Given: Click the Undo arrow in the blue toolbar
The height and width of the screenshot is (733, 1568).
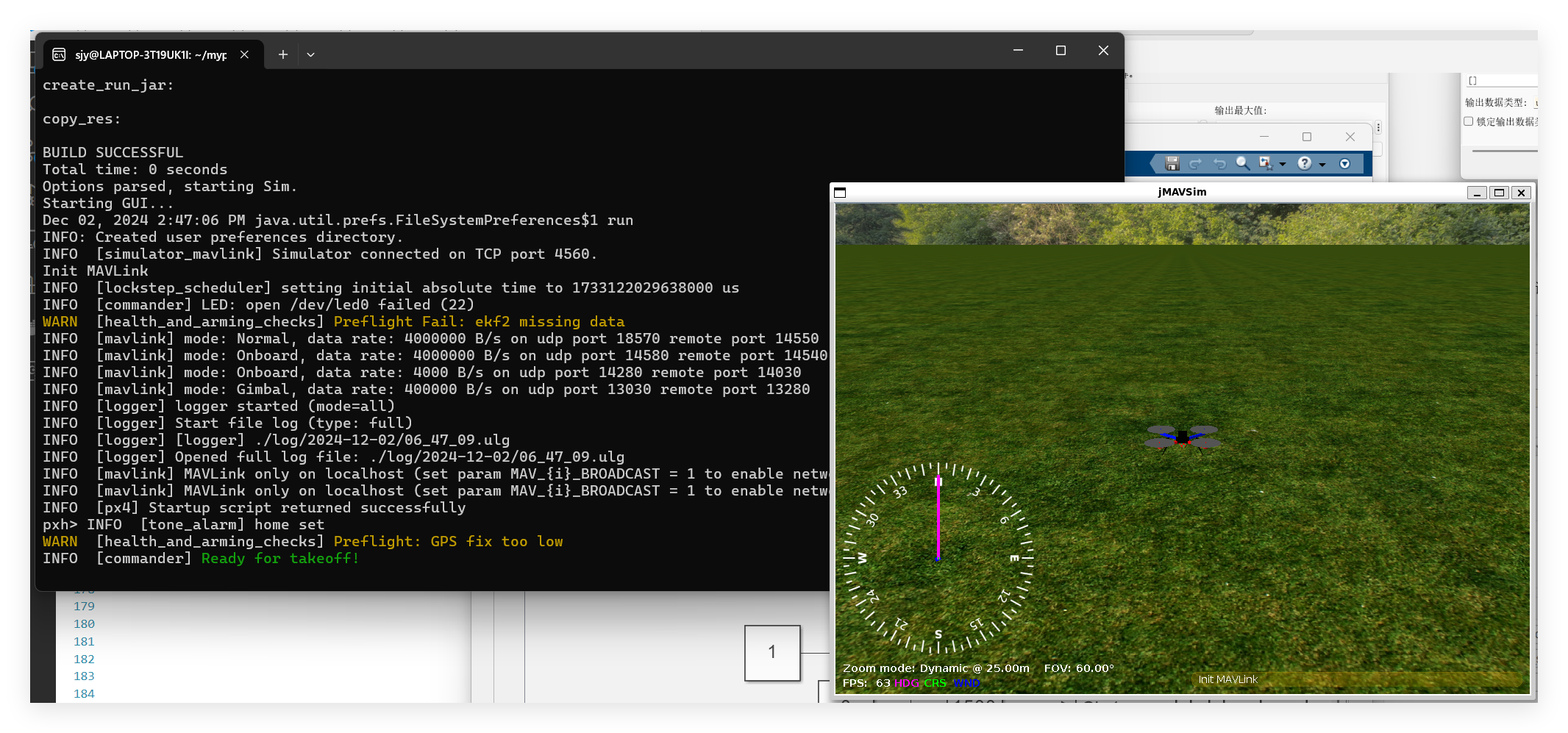Looking at the screenshot, I should (x=1219, y=163).
